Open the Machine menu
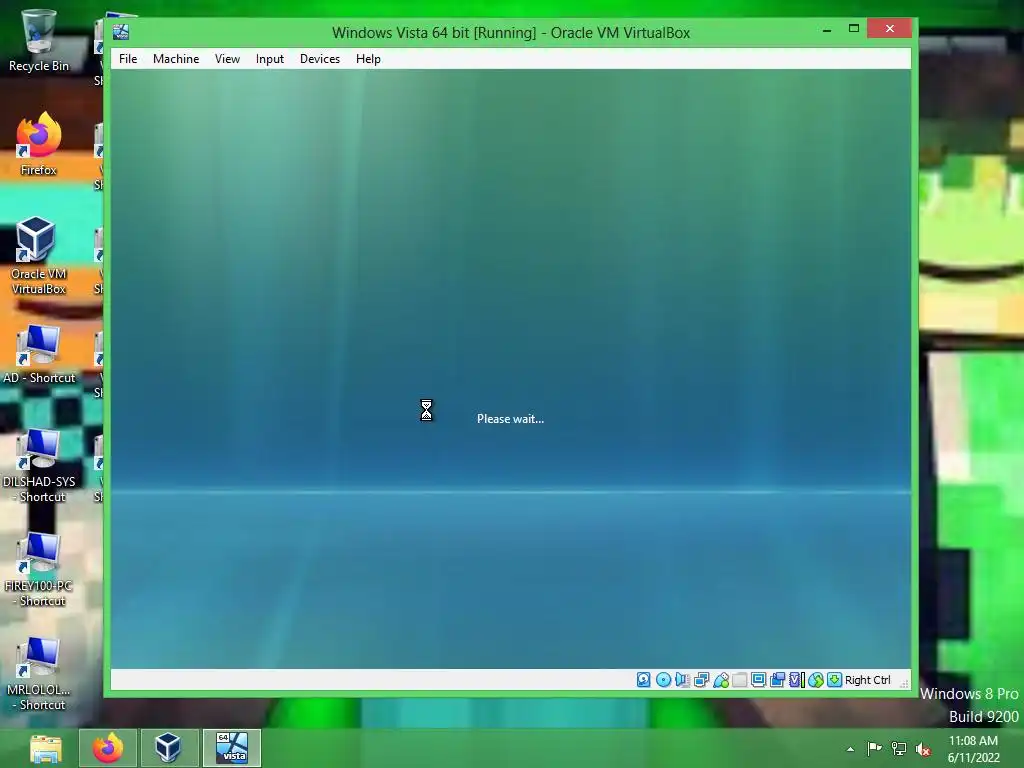Image resolution: width=1024 pixels, height=768 pixels. point(176,59)
